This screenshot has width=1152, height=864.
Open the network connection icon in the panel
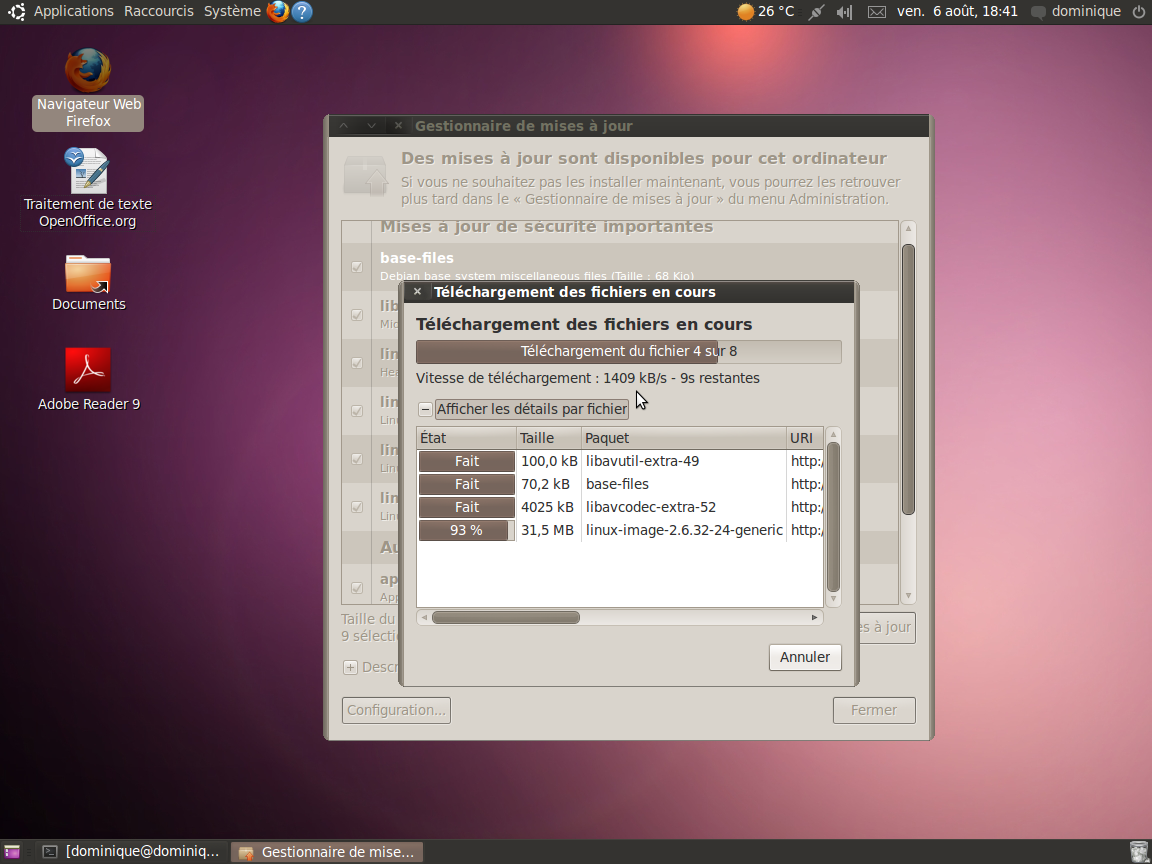pos(816,12)
